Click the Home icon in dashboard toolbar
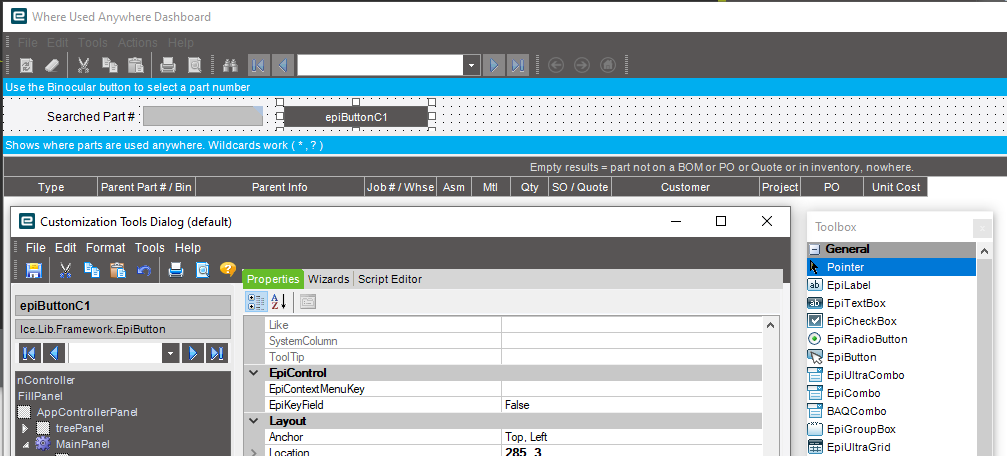Screen dimensions: 1007x456 [608, 65]
